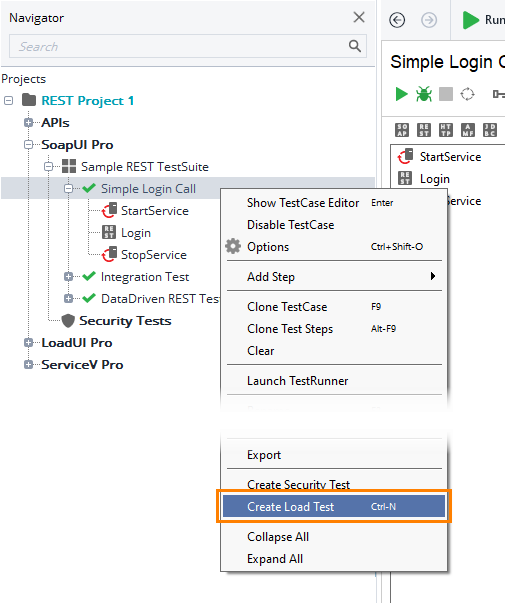505x603 pixels.
Task: Select Security Tests tree item
Action: pos(125,321)
